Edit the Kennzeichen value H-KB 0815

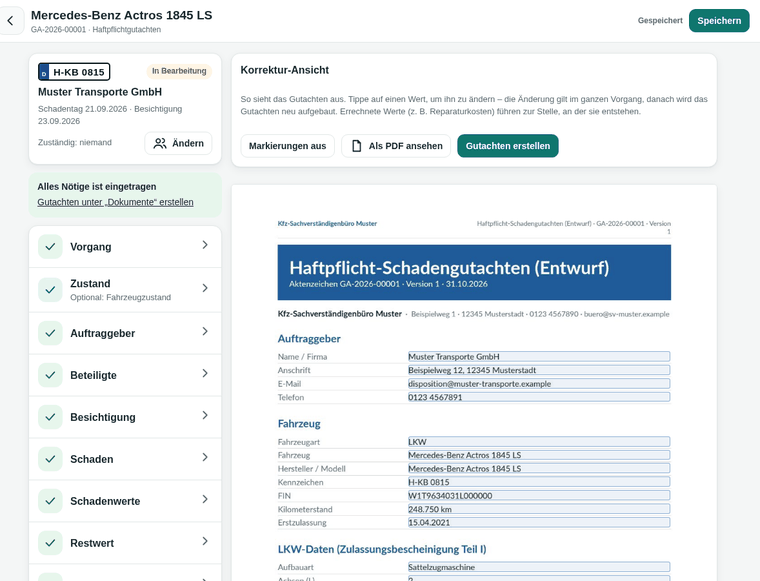[x=539, y=482]
